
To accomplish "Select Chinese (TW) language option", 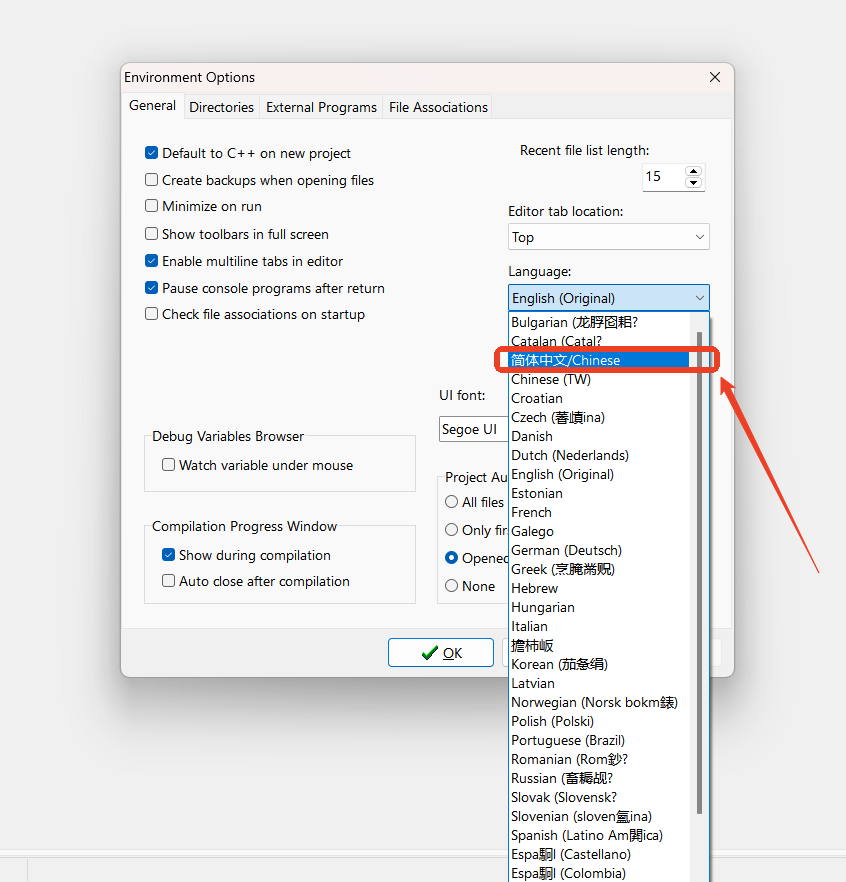I will coord(599,380).
